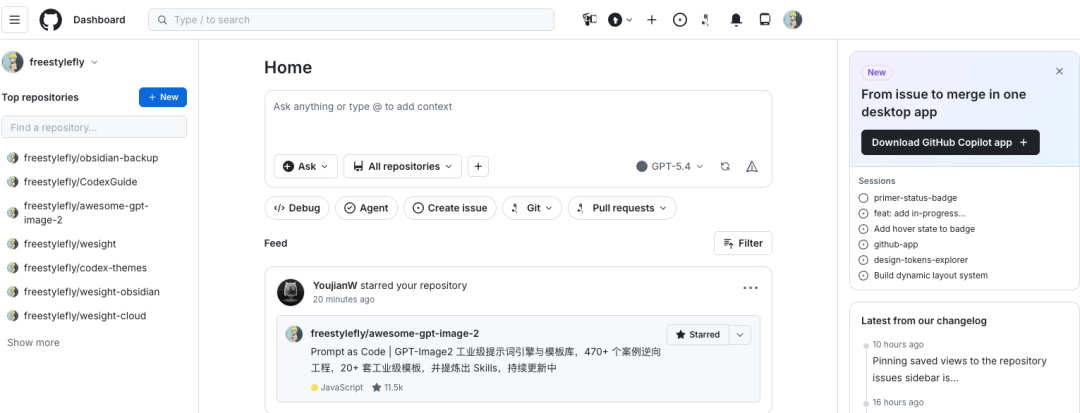Open the All repositories dropdown

[403, 167]
